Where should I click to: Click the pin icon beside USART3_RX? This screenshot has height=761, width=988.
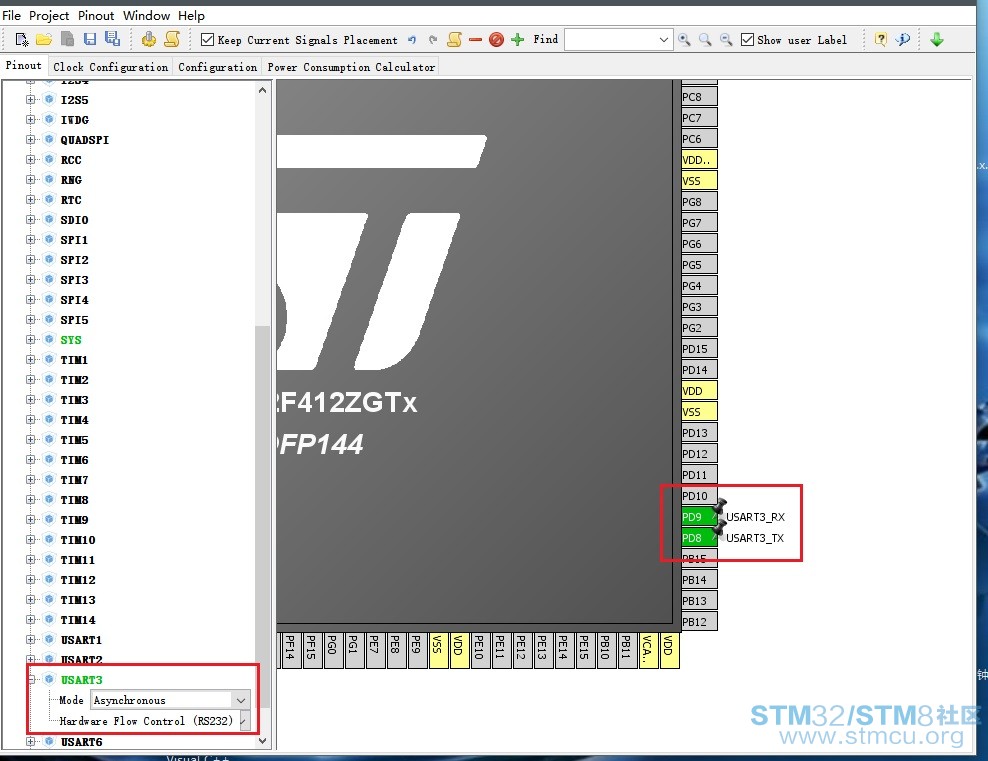[x=720, y=506]
